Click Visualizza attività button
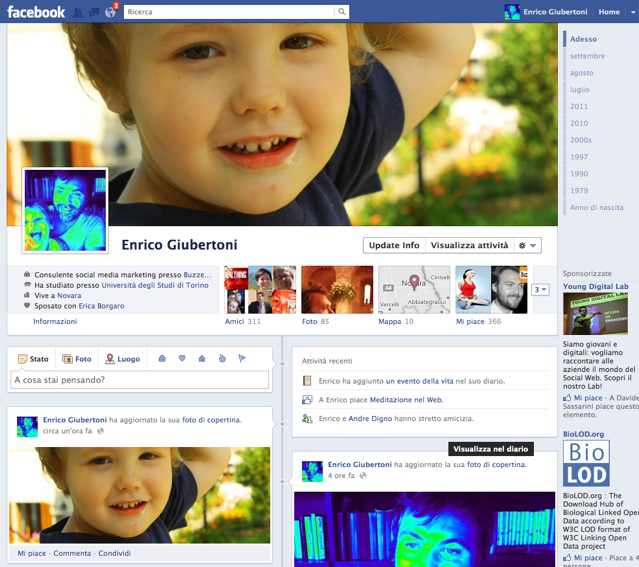Image resolution: width=639 pixels, height=567 pixels. click(x=469, y=245)
